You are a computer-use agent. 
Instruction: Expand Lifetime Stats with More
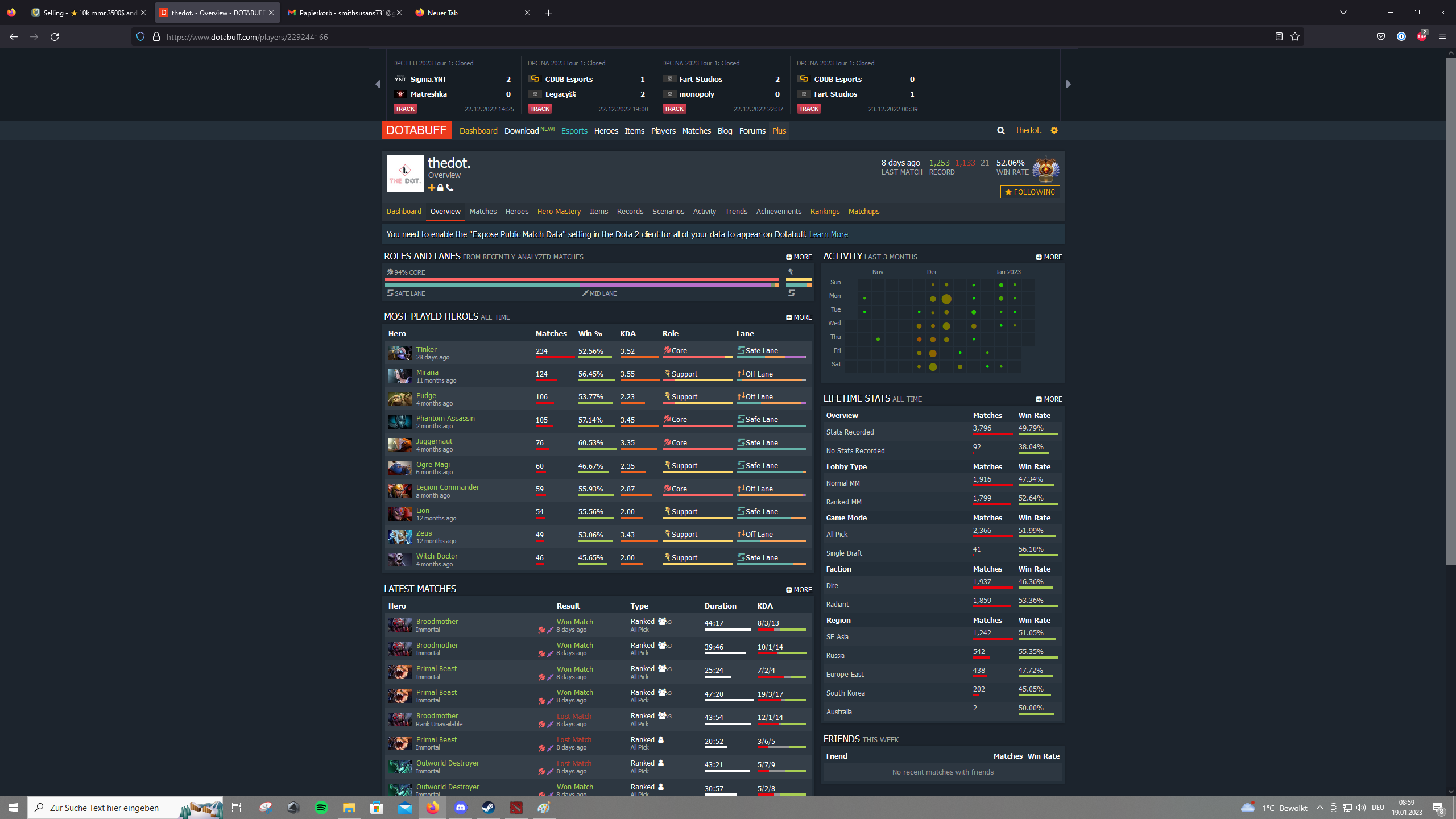[1049, 399]
